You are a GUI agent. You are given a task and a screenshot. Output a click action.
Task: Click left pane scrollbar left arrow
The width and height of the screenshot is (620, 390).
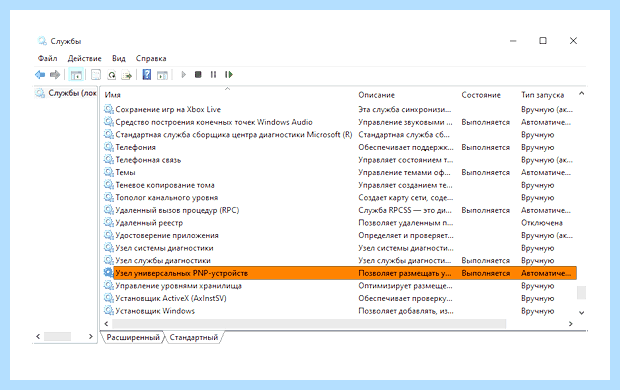38,337
